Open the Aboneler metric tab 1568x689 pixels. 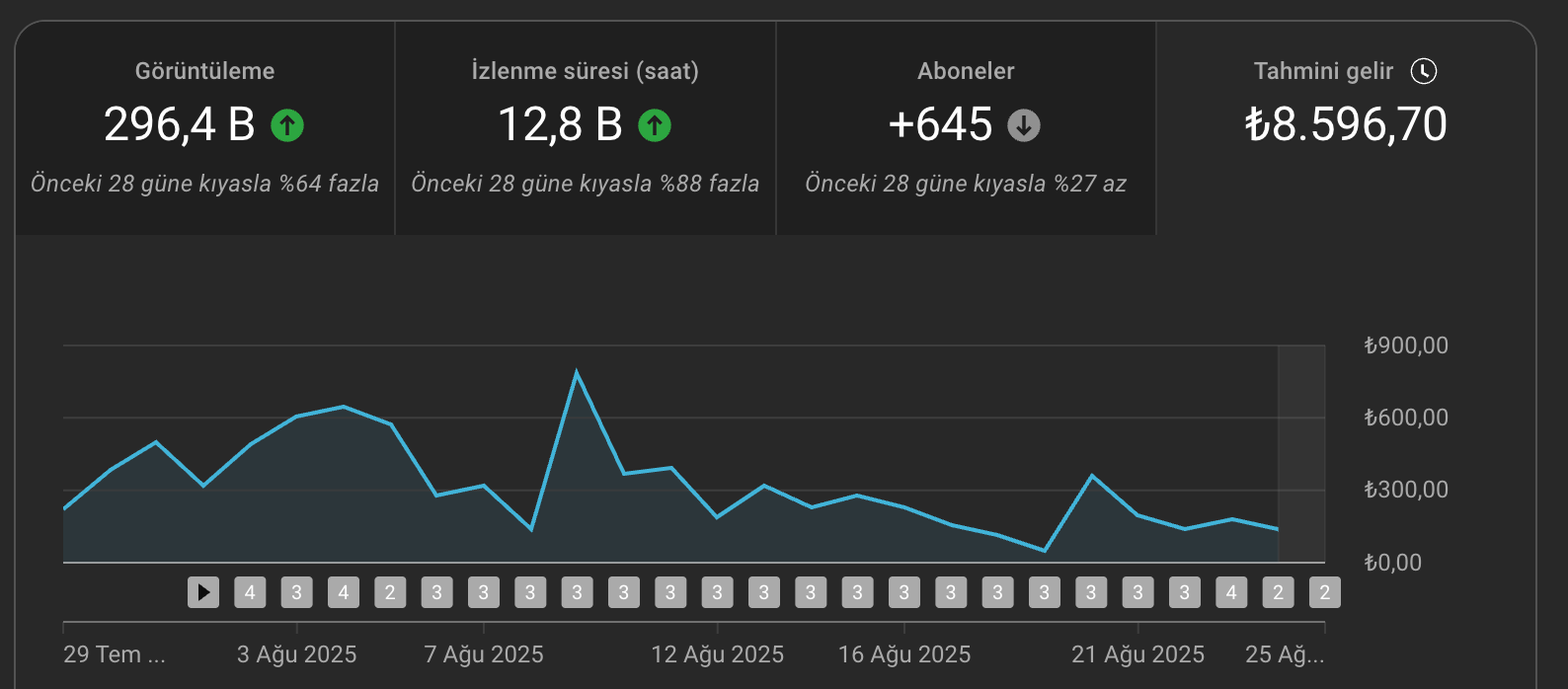tap(966, 128)
